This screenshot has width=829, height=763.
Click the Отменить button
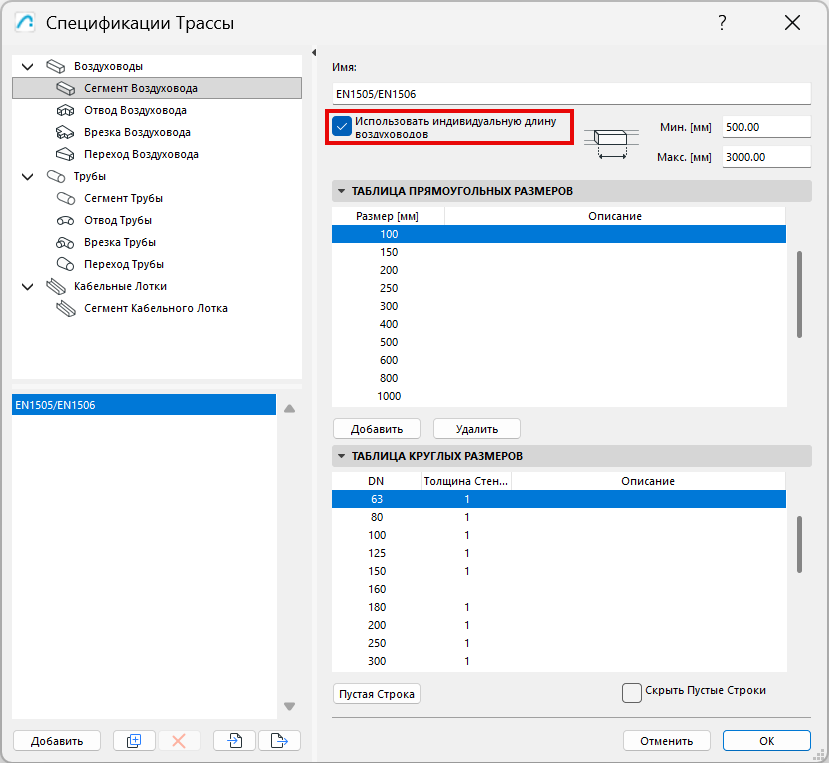point(667,741)
